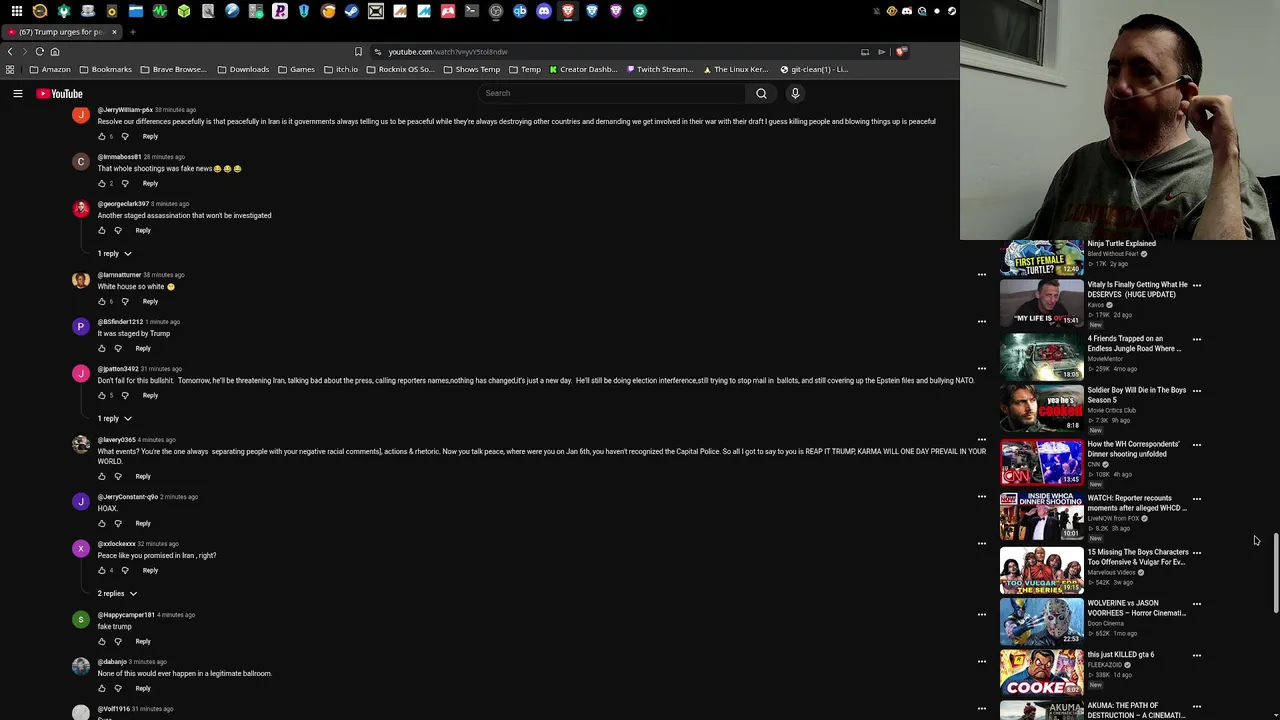Expand 2 replies under @xxlockexxx's comment

(x=117, y=594)
